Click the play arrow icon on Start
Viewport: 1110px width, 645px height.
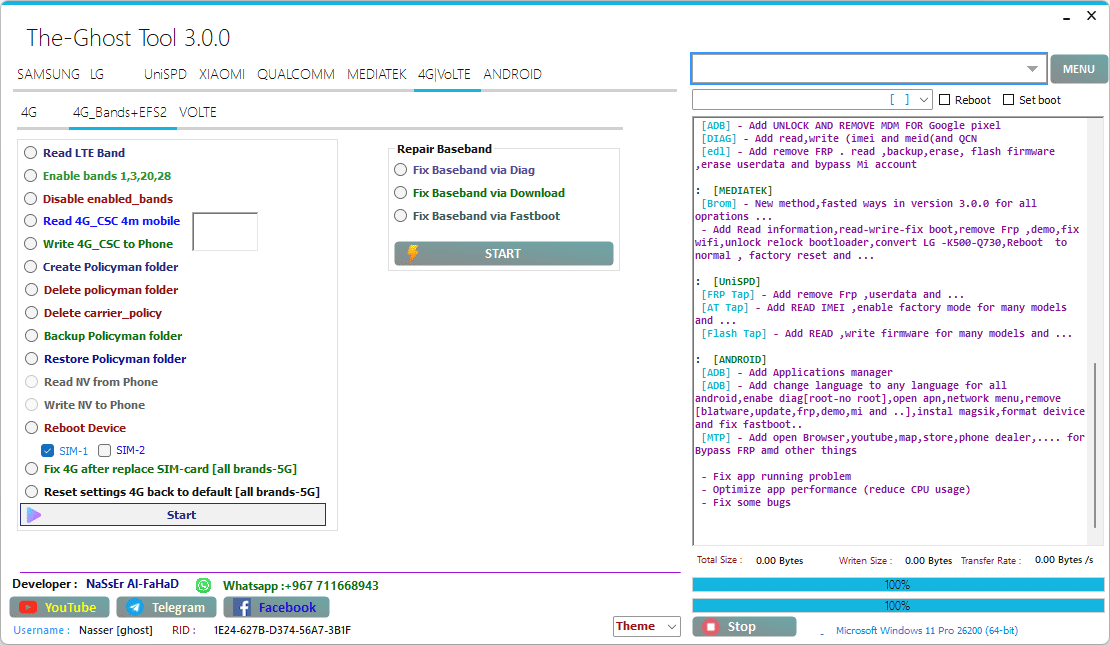(x=33, y=515)
